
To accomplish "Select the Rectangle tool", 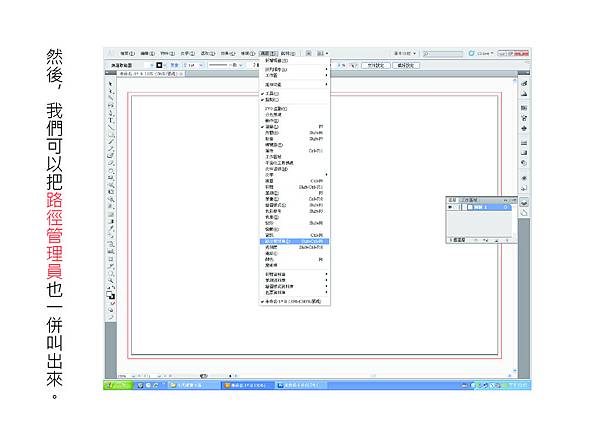I will (x=110, y=136).
